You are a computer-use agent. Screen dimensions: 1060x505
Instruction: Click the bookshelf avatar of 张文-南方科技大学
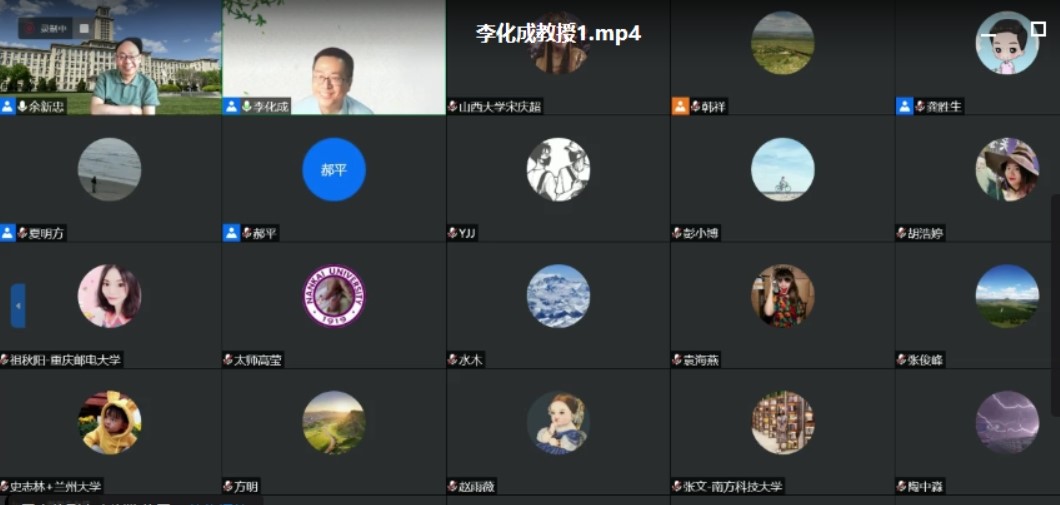[783, 423]
